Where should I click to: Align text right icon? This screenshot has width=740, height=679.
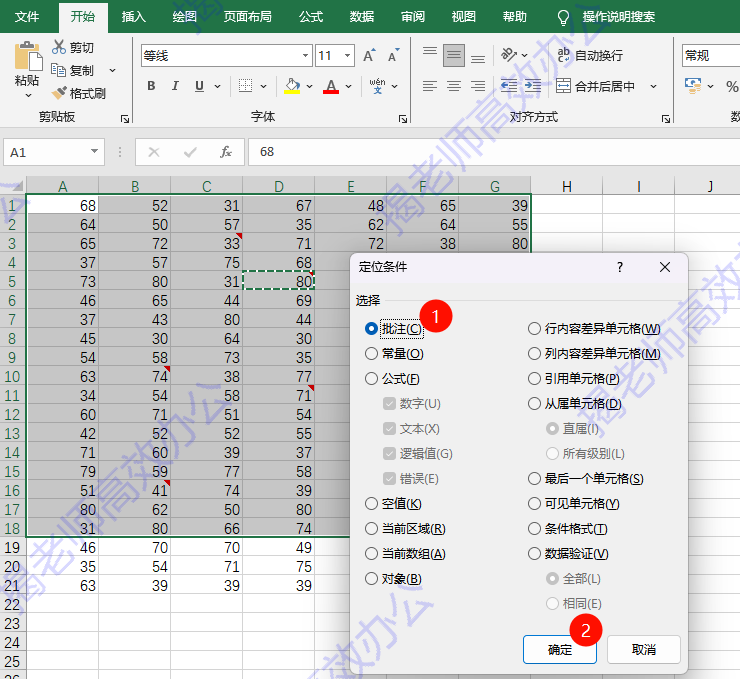tap(478, 86)
